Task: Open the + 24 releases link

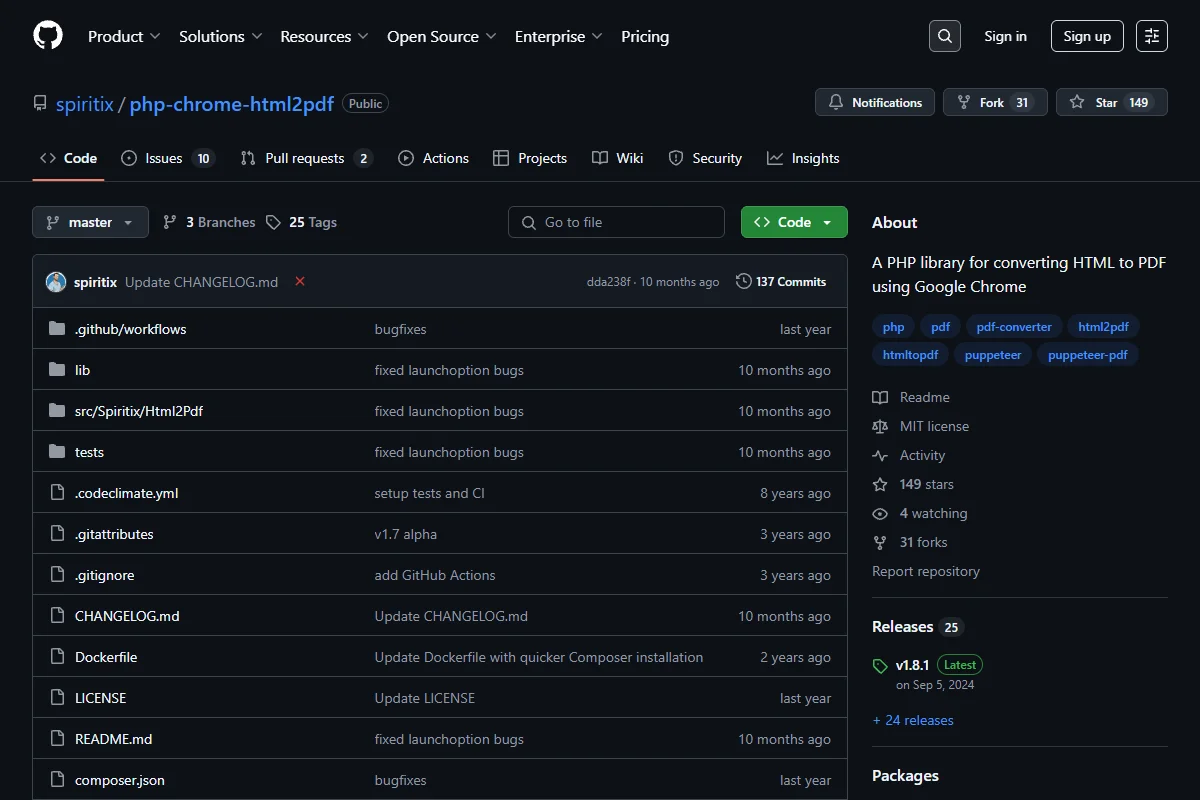Action: pos(913,720)
